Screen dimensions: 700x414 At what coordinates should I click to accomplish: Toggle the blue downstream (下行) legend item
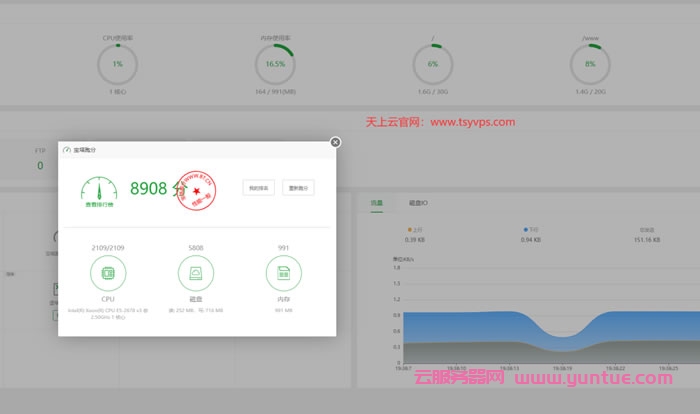tap(532, 230)
